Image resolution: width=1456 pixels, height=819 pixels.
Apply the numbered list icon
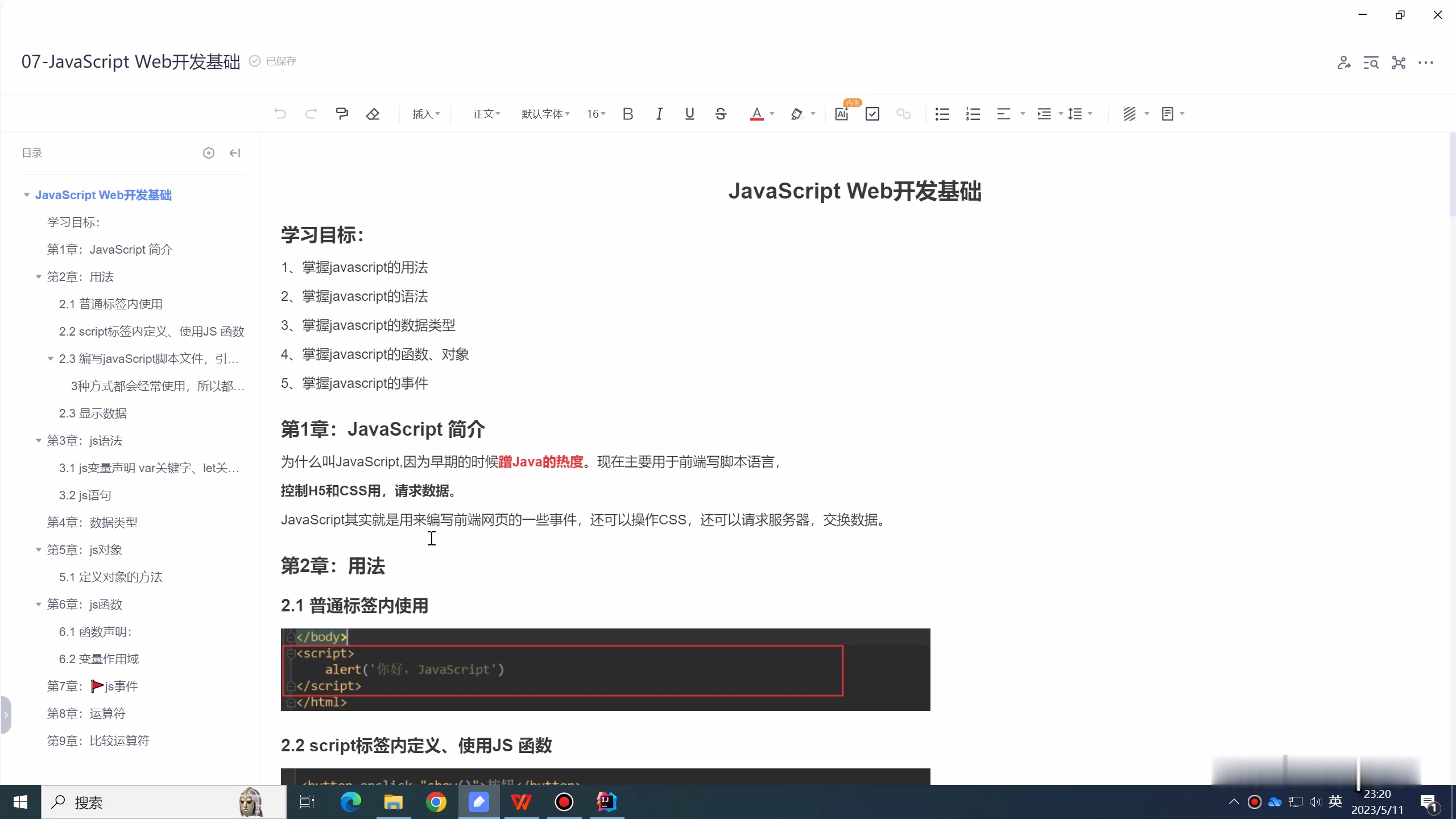(x=973, y=114)
